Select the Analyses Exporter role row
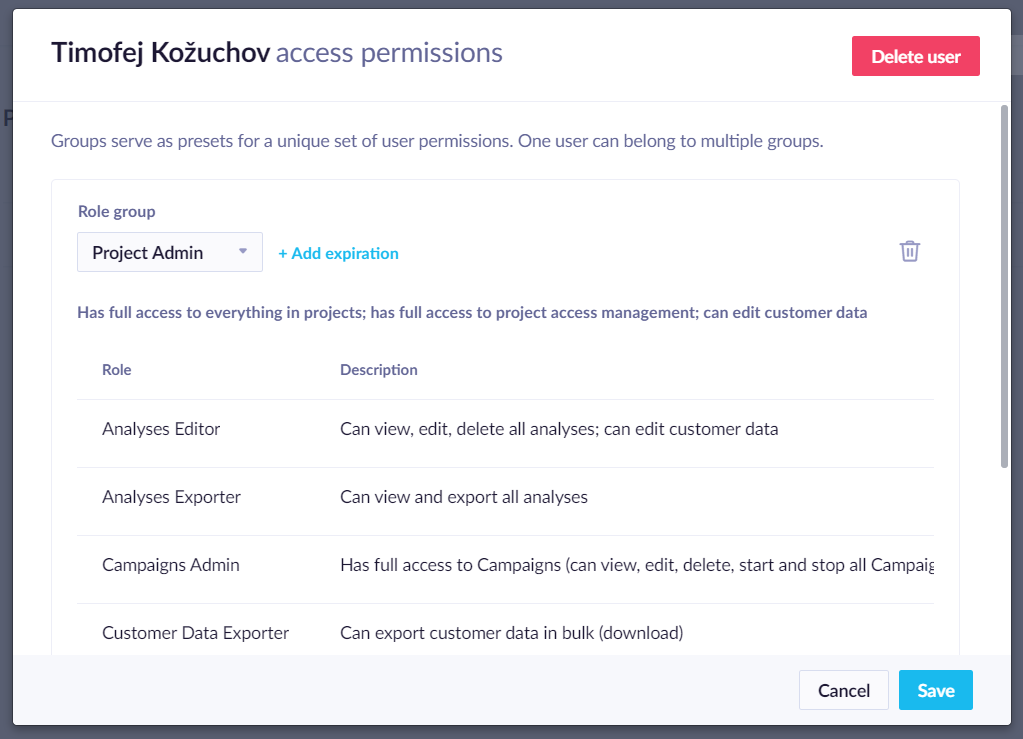Screen dimensions: 1023x739 tap(505, 496)
